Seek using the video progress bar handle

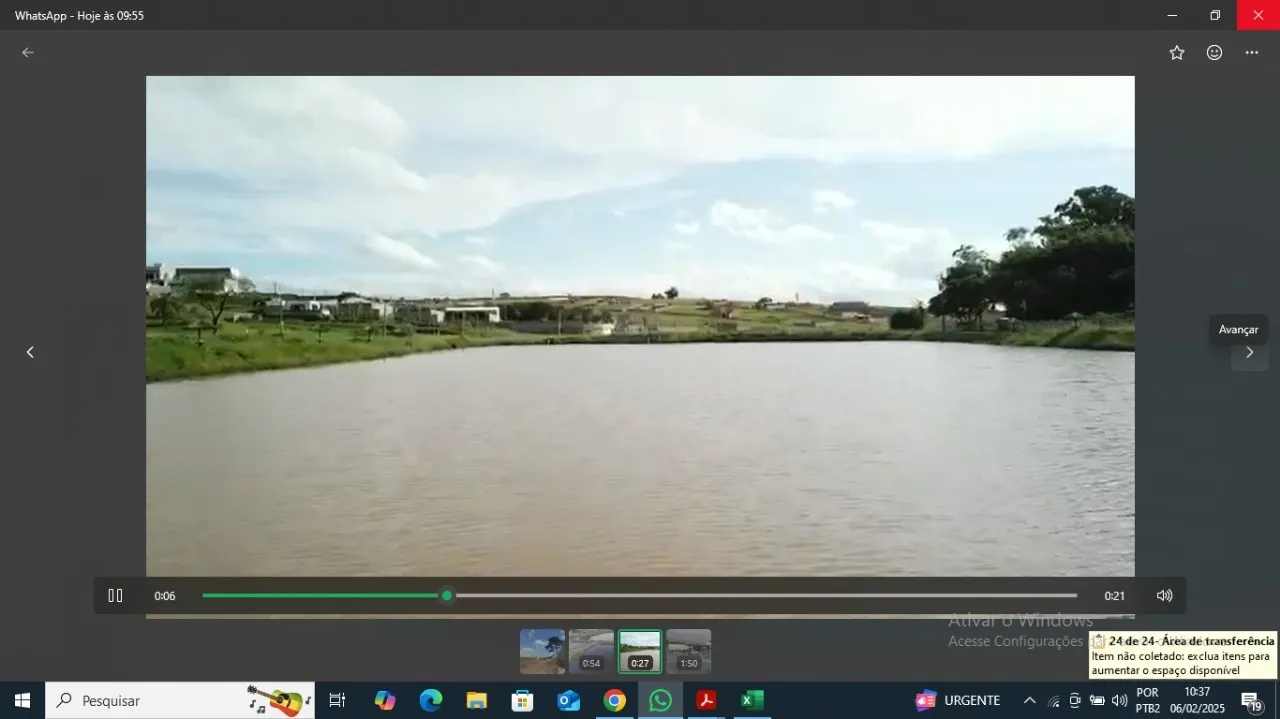pyautogui.click(x=447, y=595)
